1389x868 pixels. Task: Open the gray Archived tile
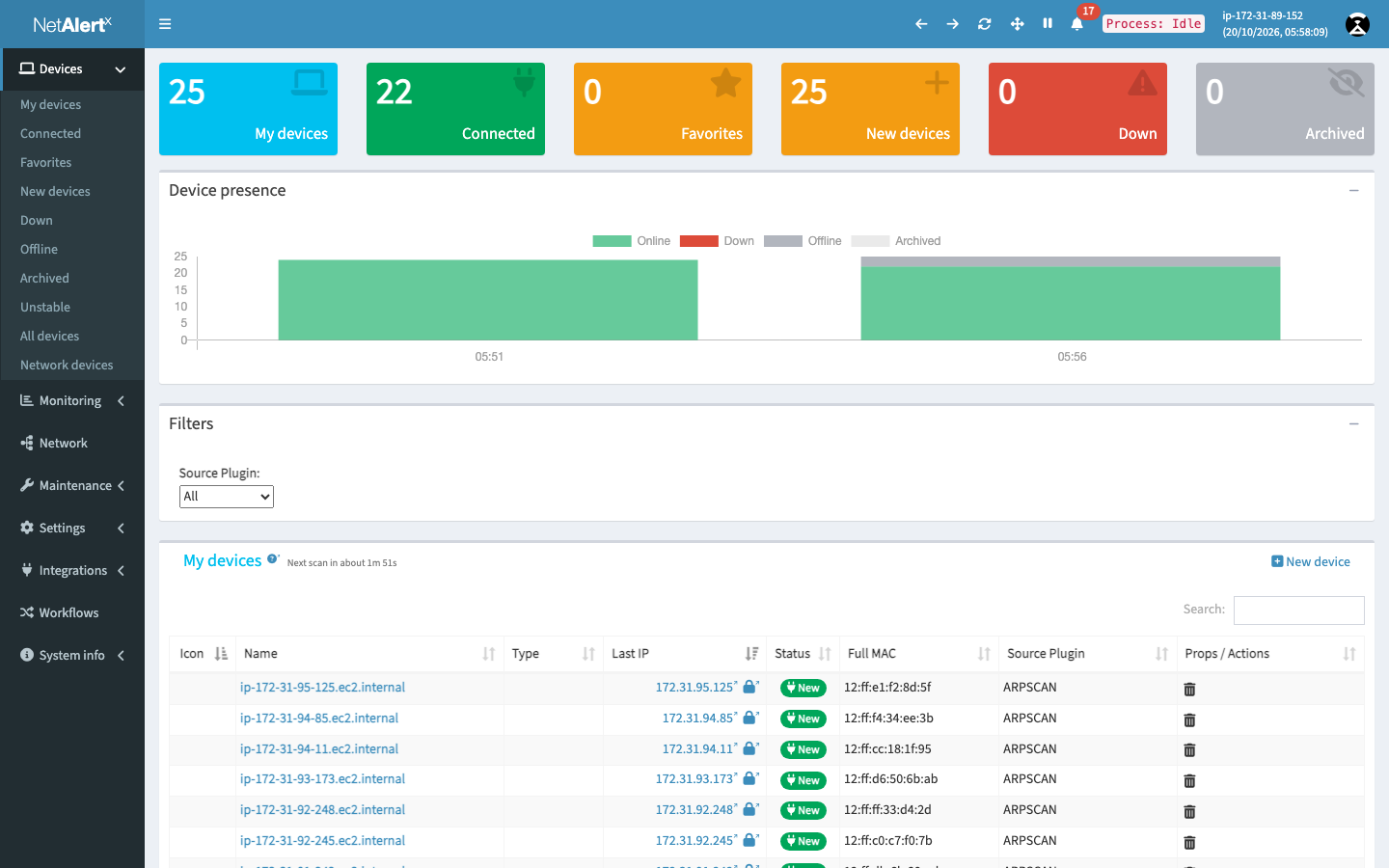1285,109
